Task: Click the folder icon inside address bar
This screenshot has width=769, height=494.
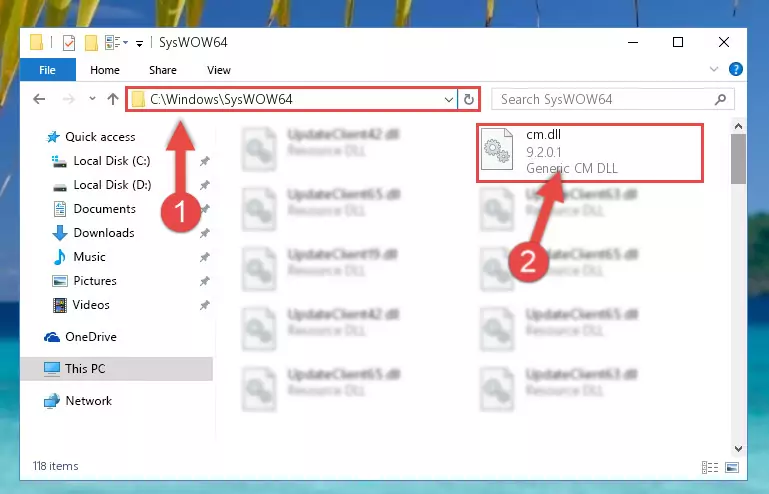Action: coord(138,100)
